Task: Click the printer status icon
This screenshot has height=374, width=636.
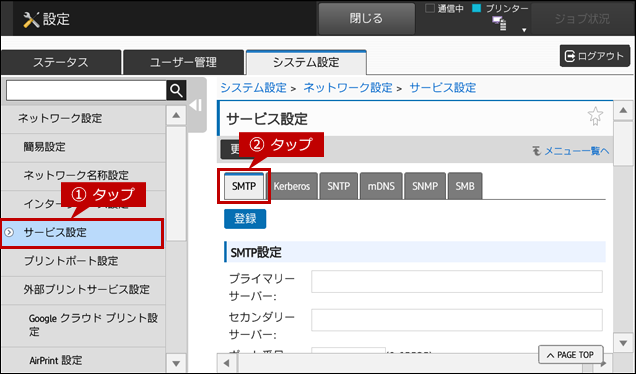Action: click(x=499, y=24)
